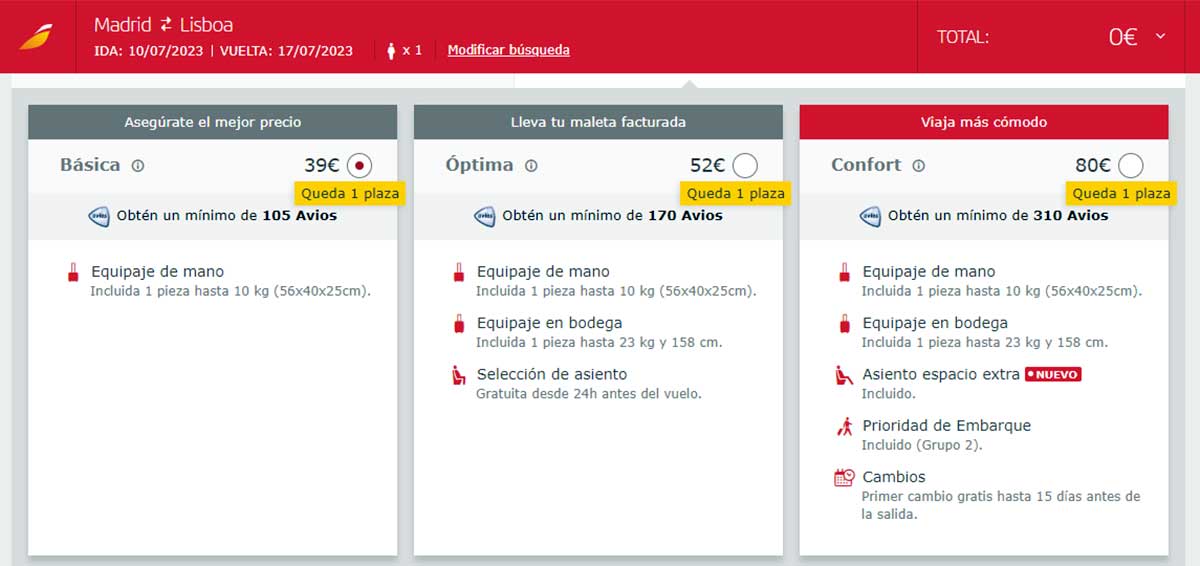Click the 105 Avios minimum text
Viewport: 1200px width, 566px height.
point(227,215)
